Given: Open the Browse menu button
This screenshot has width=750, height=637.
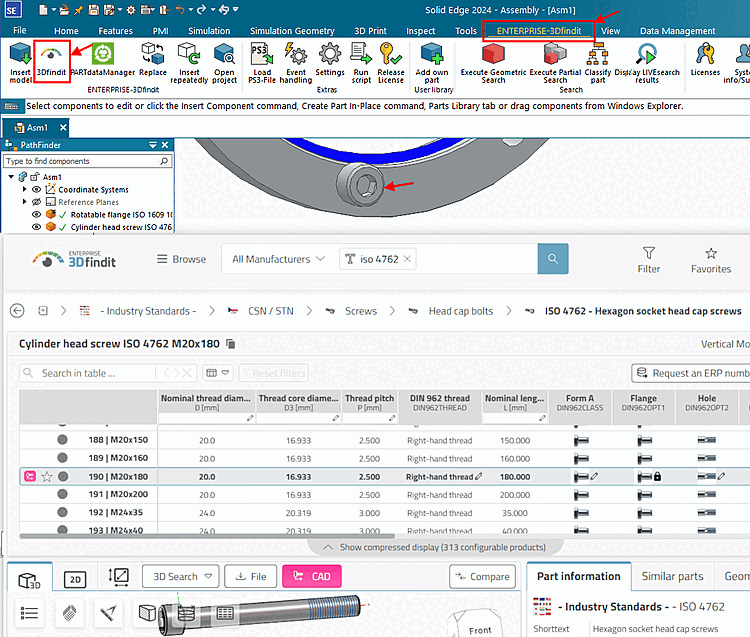Looking at the screenshot, I should pyautogui.click(x=182, y=259).
